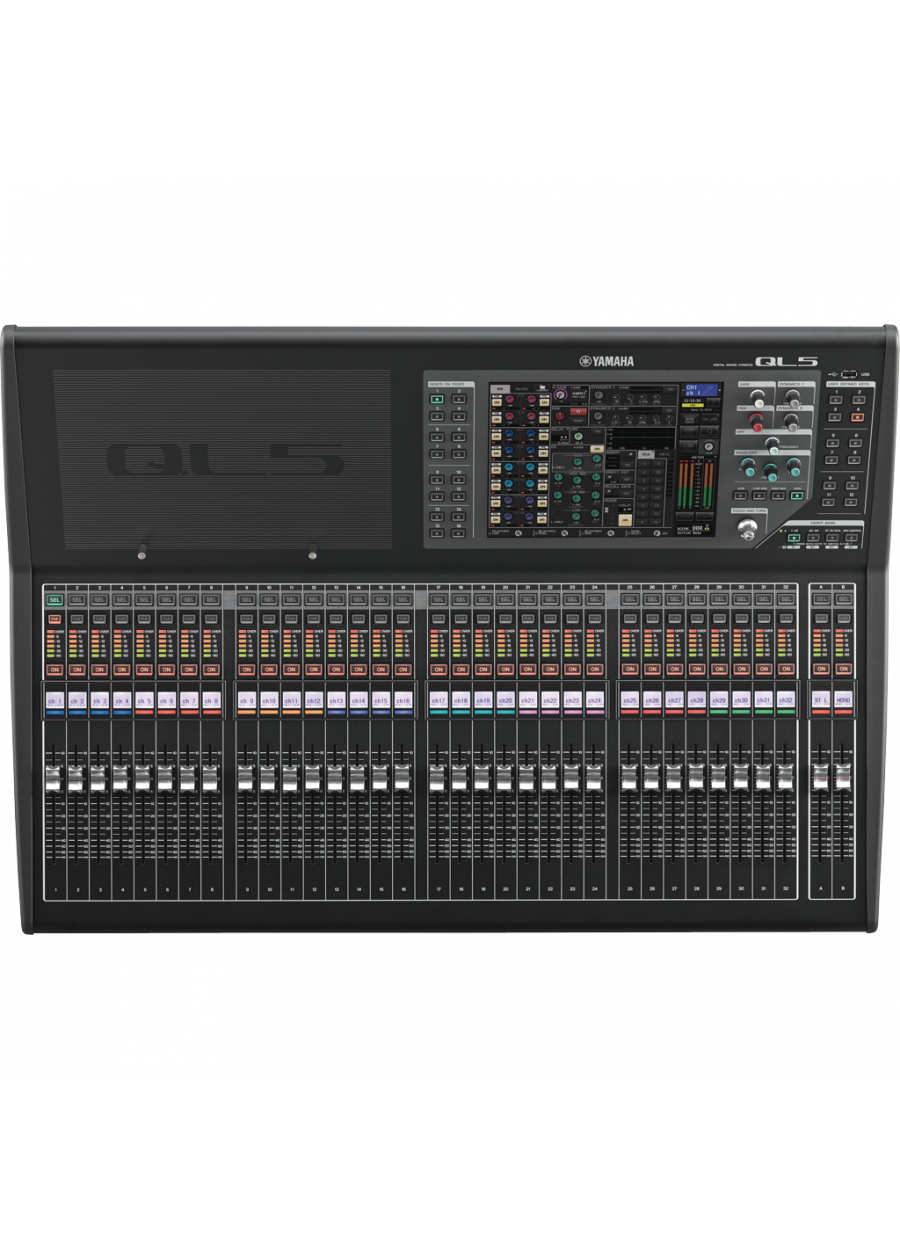
Task: Select the HIGH MID equalizer band key
Action: (x=779, y=495)
